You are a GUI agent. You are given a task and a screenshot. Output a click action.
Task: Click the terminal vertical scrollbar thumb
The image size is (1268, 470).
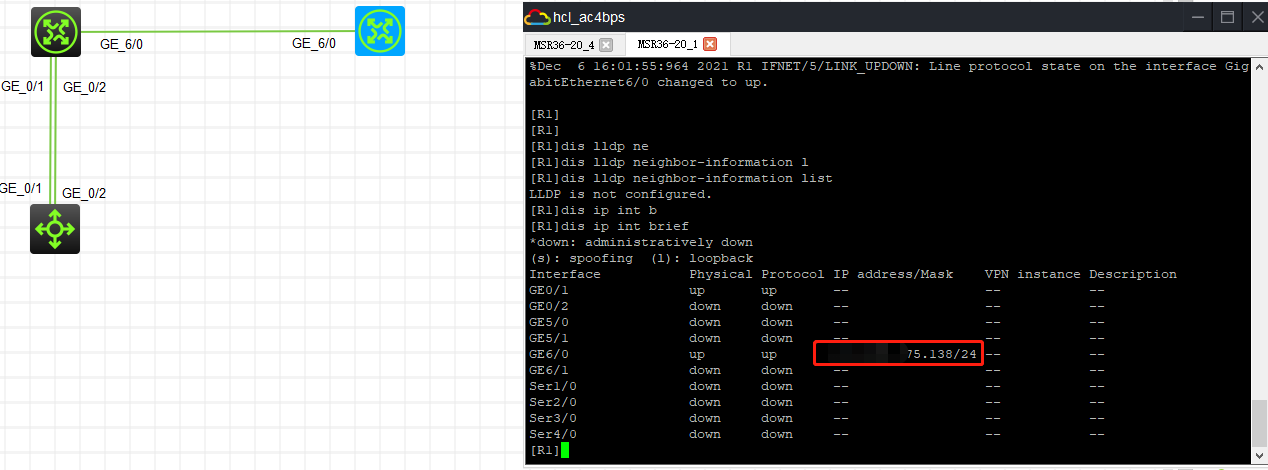1260,422
